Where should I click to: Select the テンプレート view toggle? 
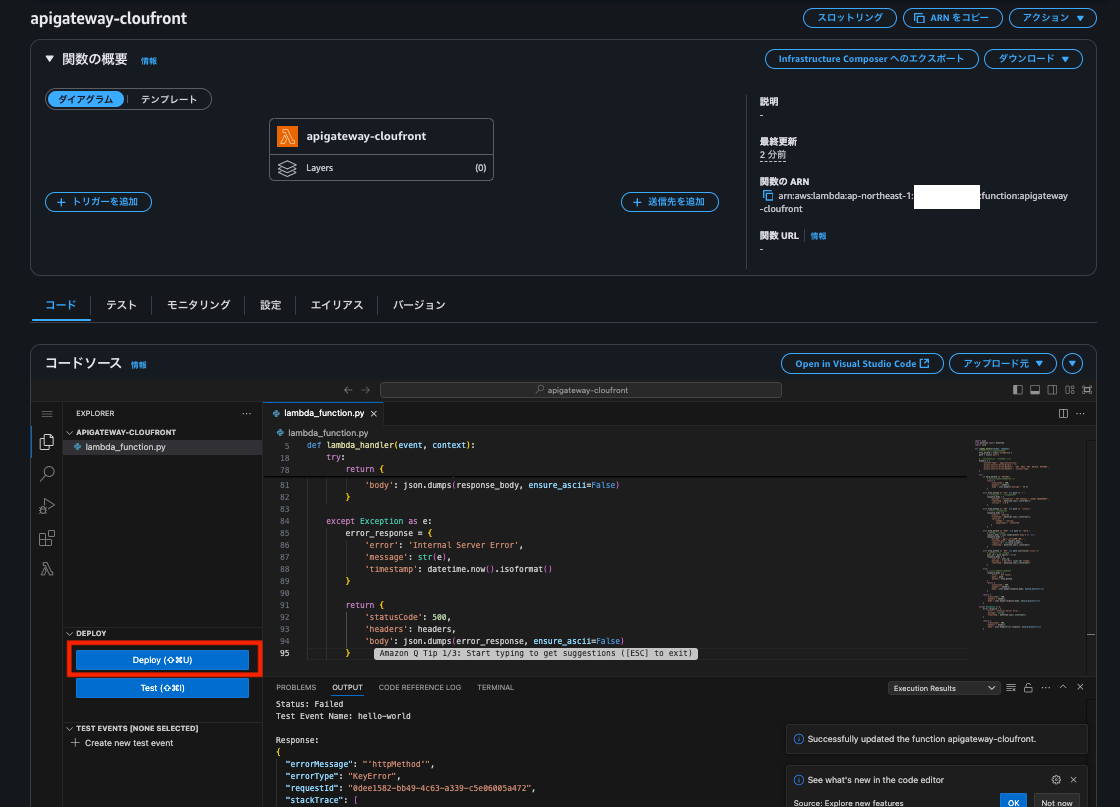[169, 99]
